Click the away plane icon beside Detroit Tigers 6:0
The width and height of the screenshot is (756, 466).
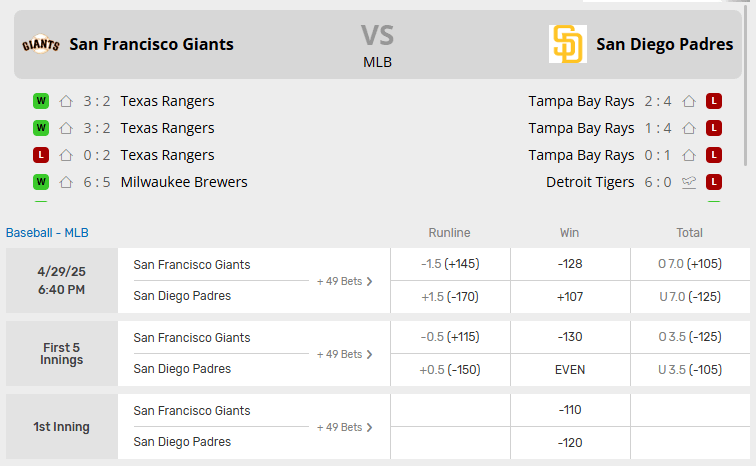tap(689, 182)
